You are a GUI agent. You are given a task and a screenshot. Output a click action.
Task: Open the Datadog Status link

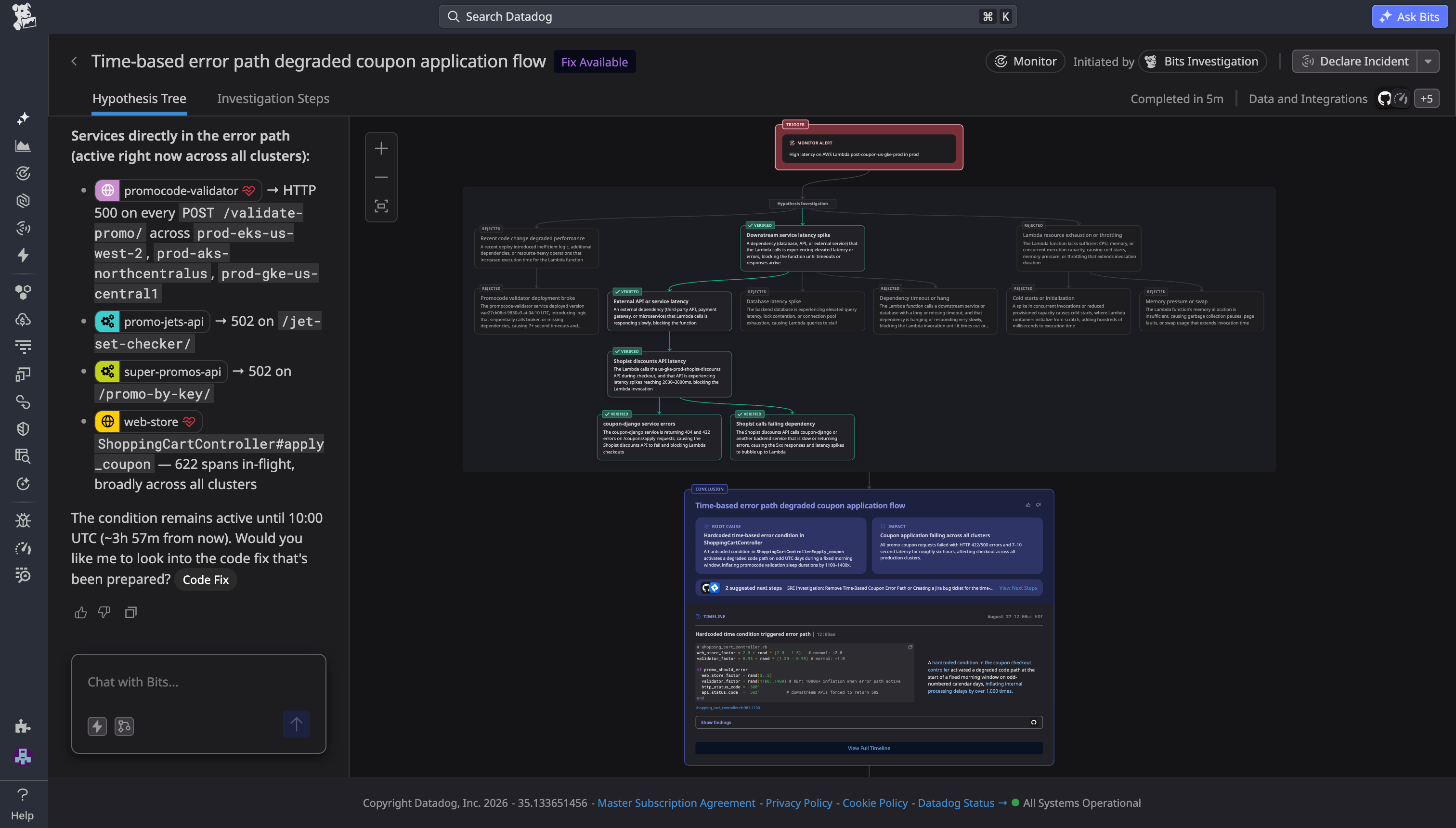coord(962,803)
